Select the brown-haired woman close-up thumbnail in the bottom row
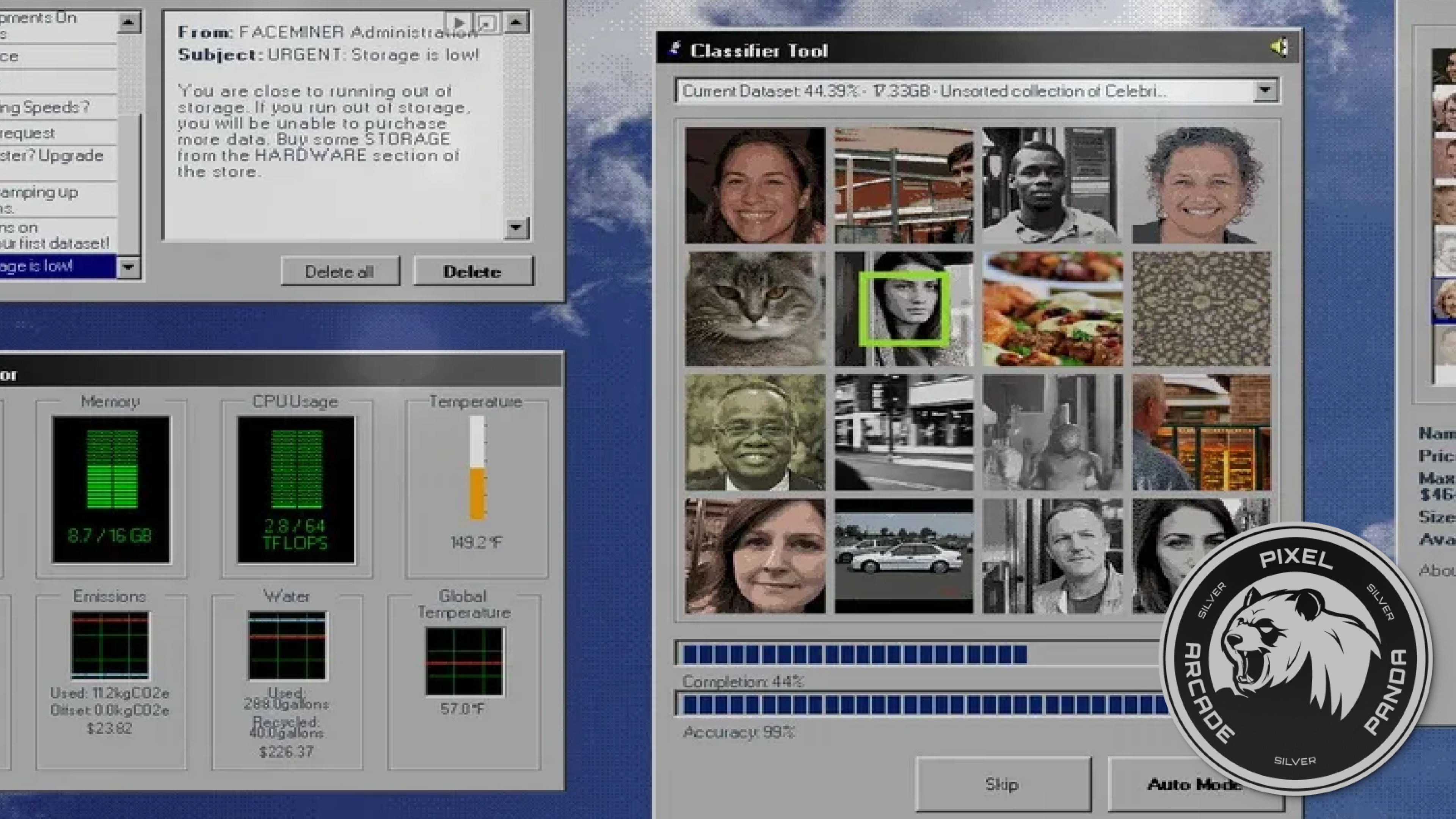Viewport: 1456px width, 819px height. tap(755, 556)
